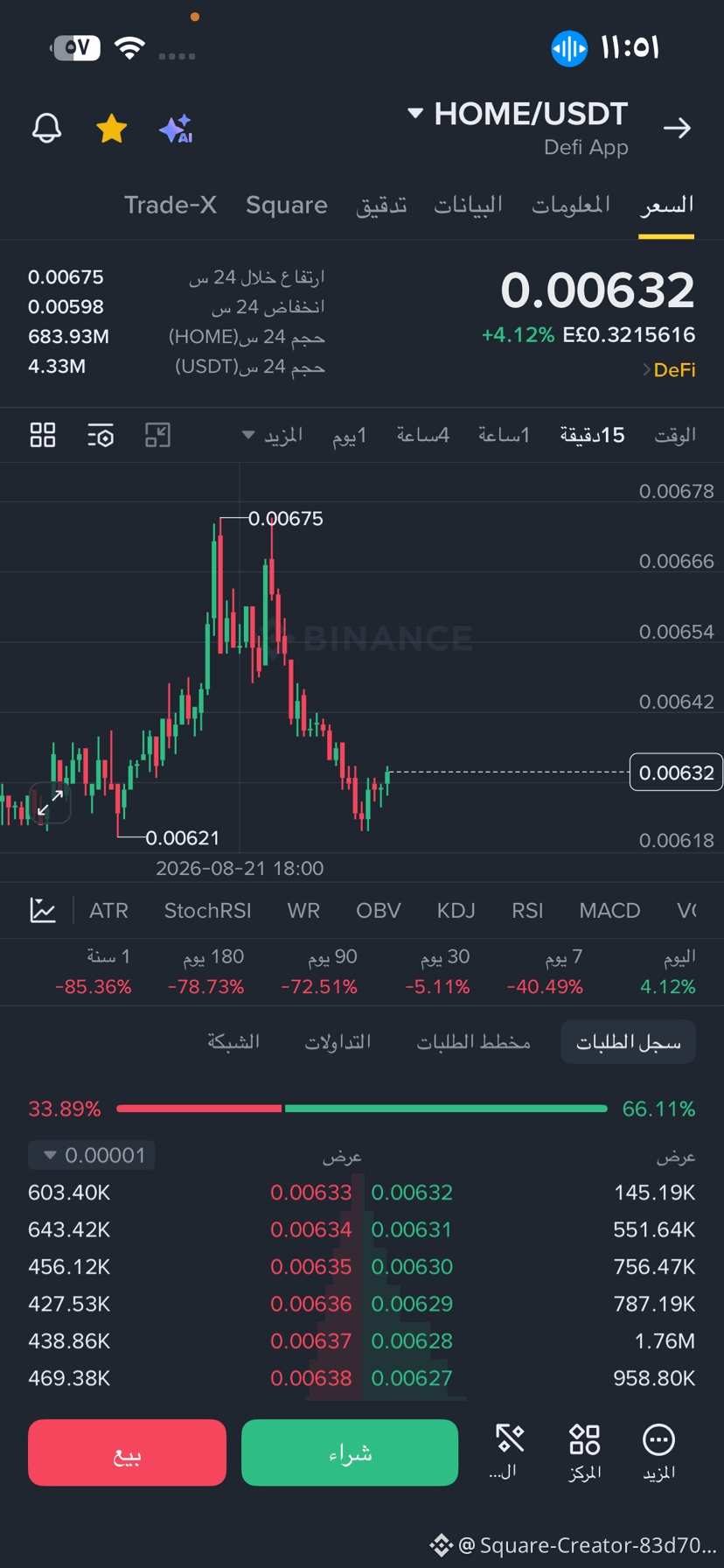Viewport: 724px width, 1568px height.
Task: Tap the 0.00632 current price label
Action: pos(676,773)
